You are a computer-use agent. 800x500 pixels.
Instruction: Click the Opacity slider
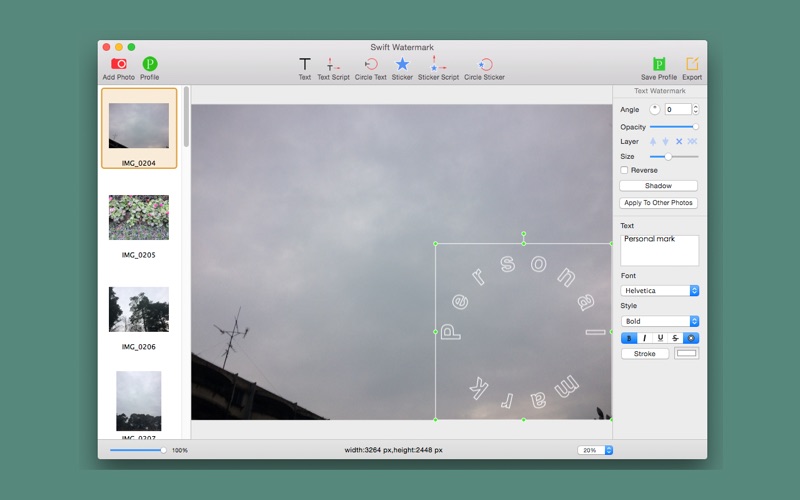point(673,127)
